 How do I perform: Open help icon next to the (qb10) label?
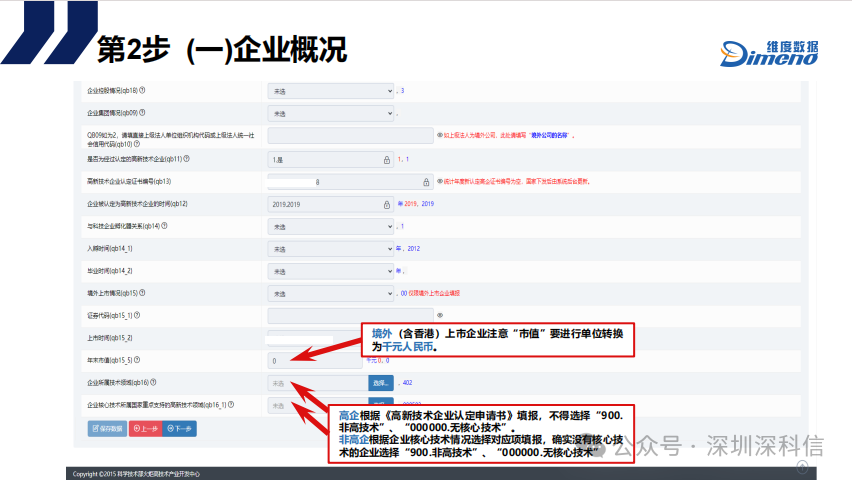point(137,144)
